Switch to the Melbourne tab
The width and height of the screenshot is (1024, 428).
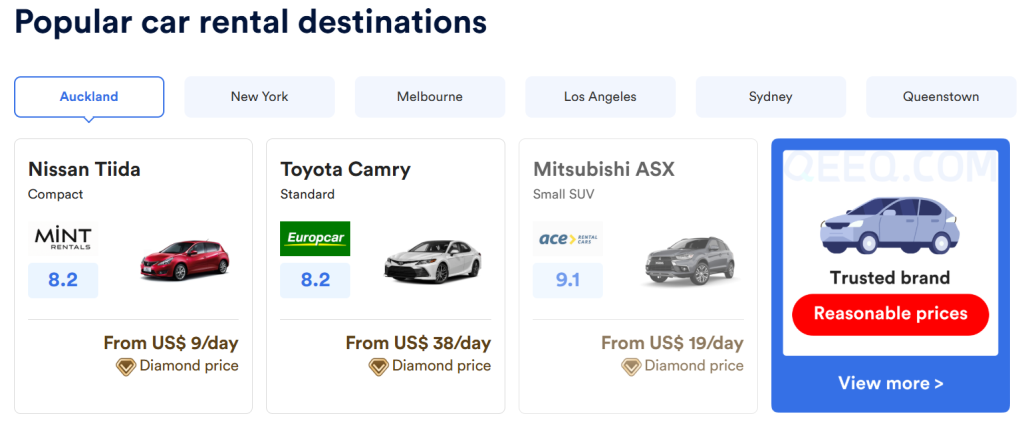click(430, 97)
